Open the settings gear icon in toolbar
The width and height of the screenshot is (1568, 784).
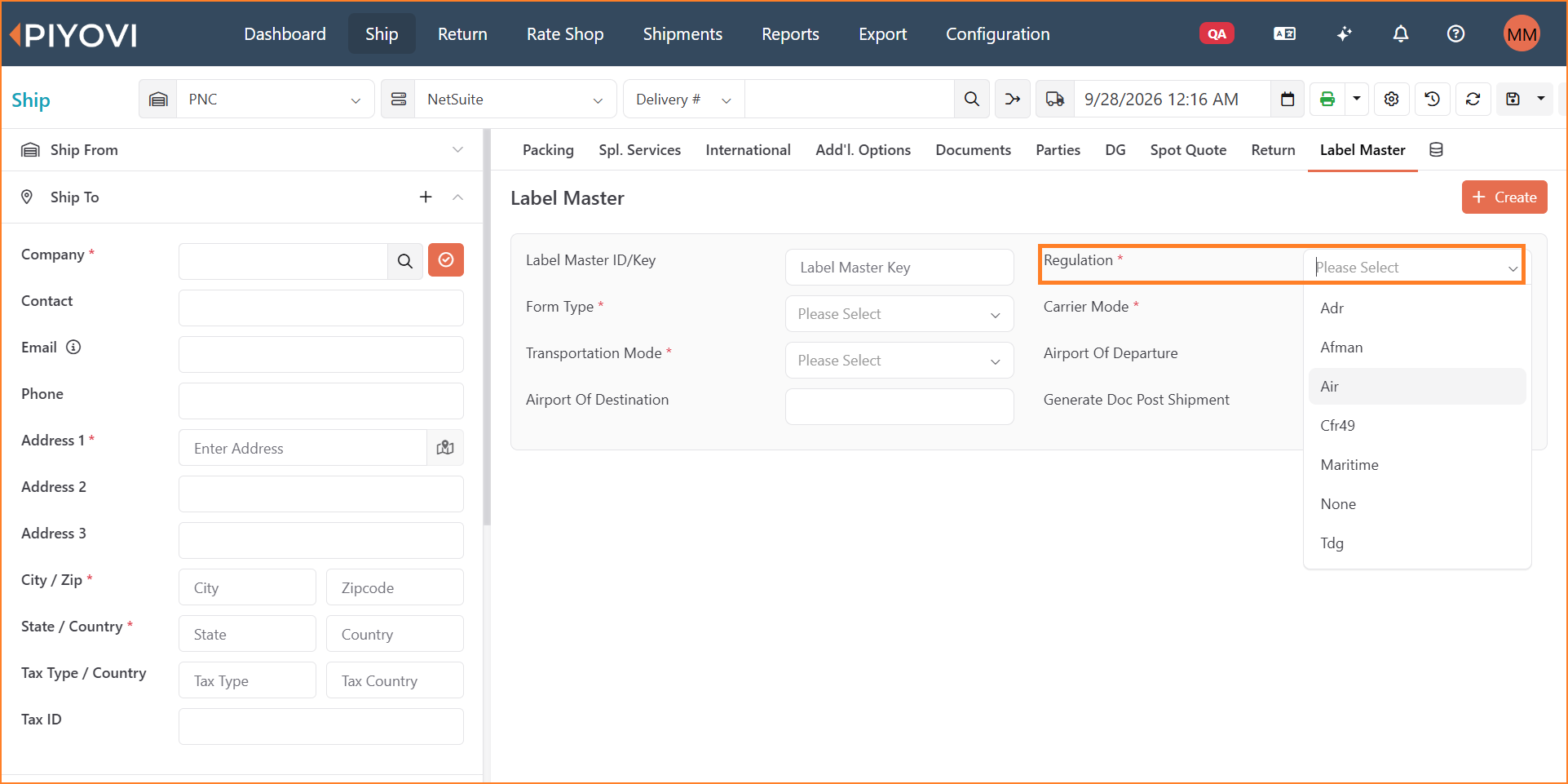coord(1392,100)
